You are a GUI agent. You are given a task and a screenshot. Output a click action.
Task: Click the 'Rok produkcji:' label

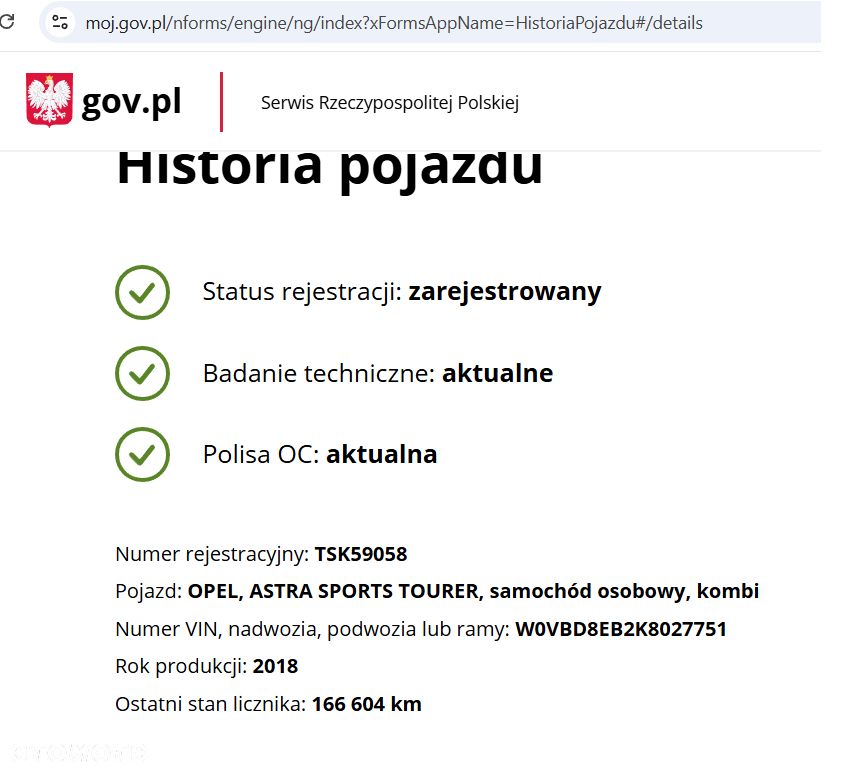click(x=181, y=667)
